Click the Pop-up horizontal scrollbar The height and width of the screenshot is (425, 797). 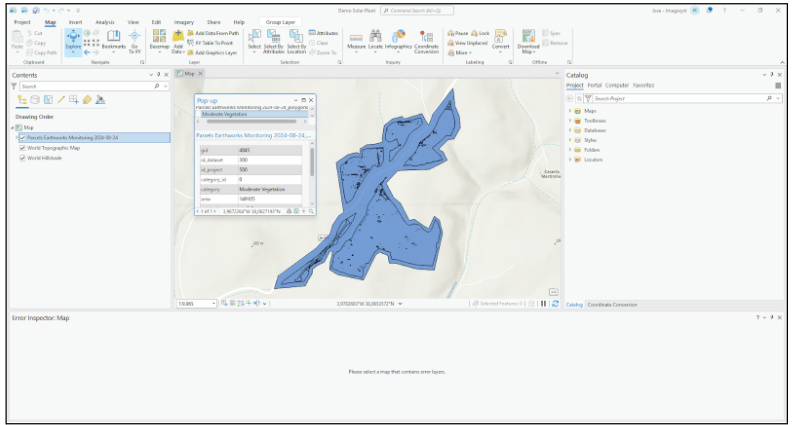tap(251, 122)
